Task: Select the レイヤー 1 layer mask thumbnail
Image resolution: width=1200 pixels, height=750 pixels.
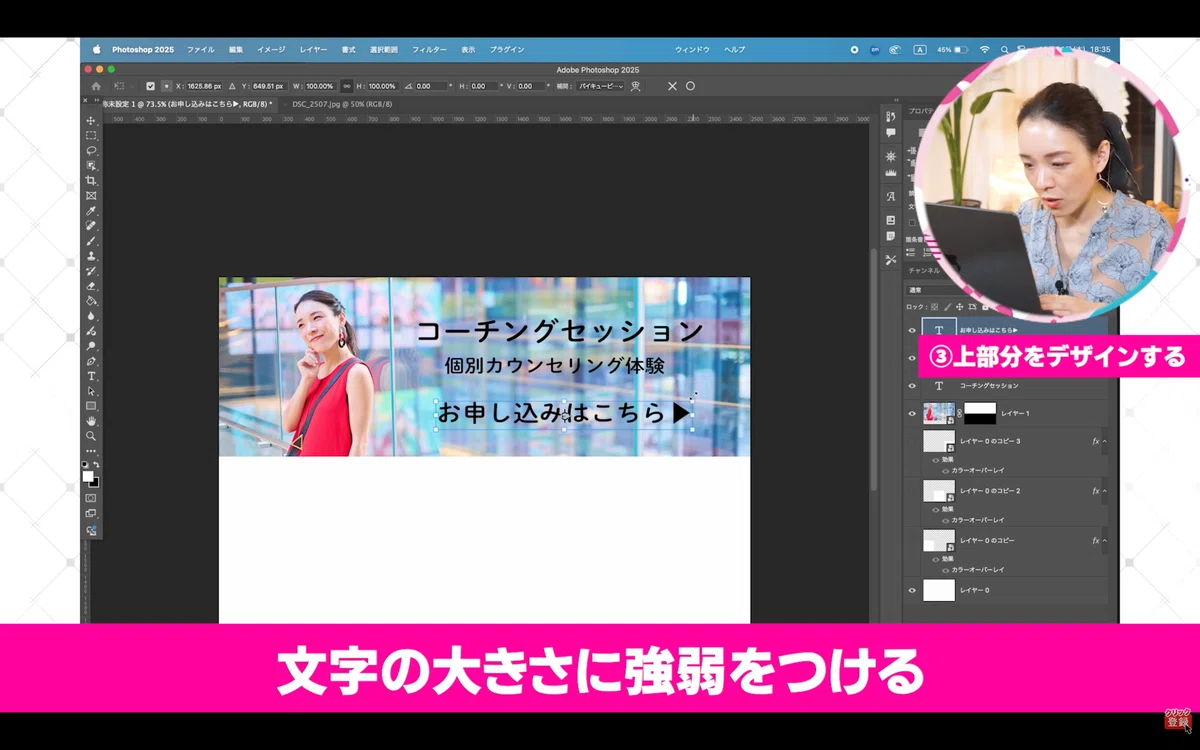Action: tap(980, 413)
